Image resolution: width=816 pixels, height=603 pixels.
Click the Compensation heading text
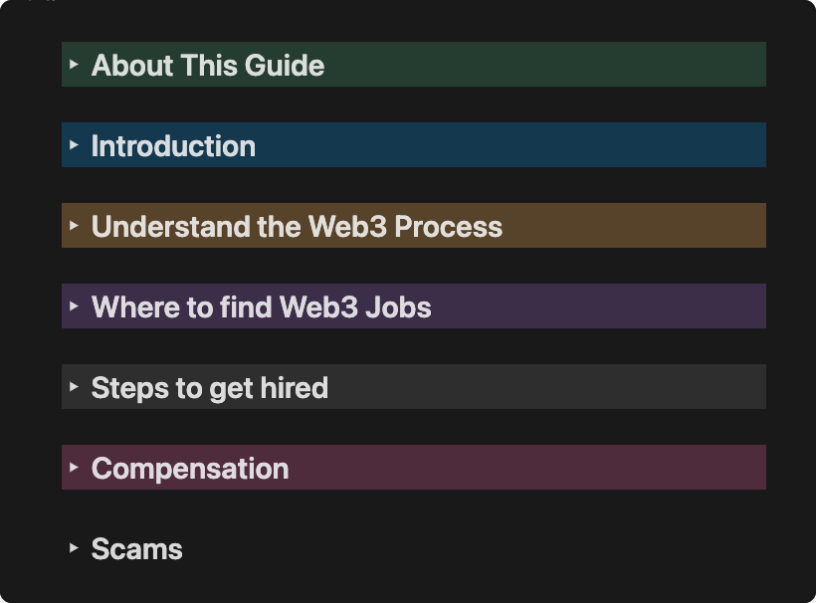tap(190, 468)
